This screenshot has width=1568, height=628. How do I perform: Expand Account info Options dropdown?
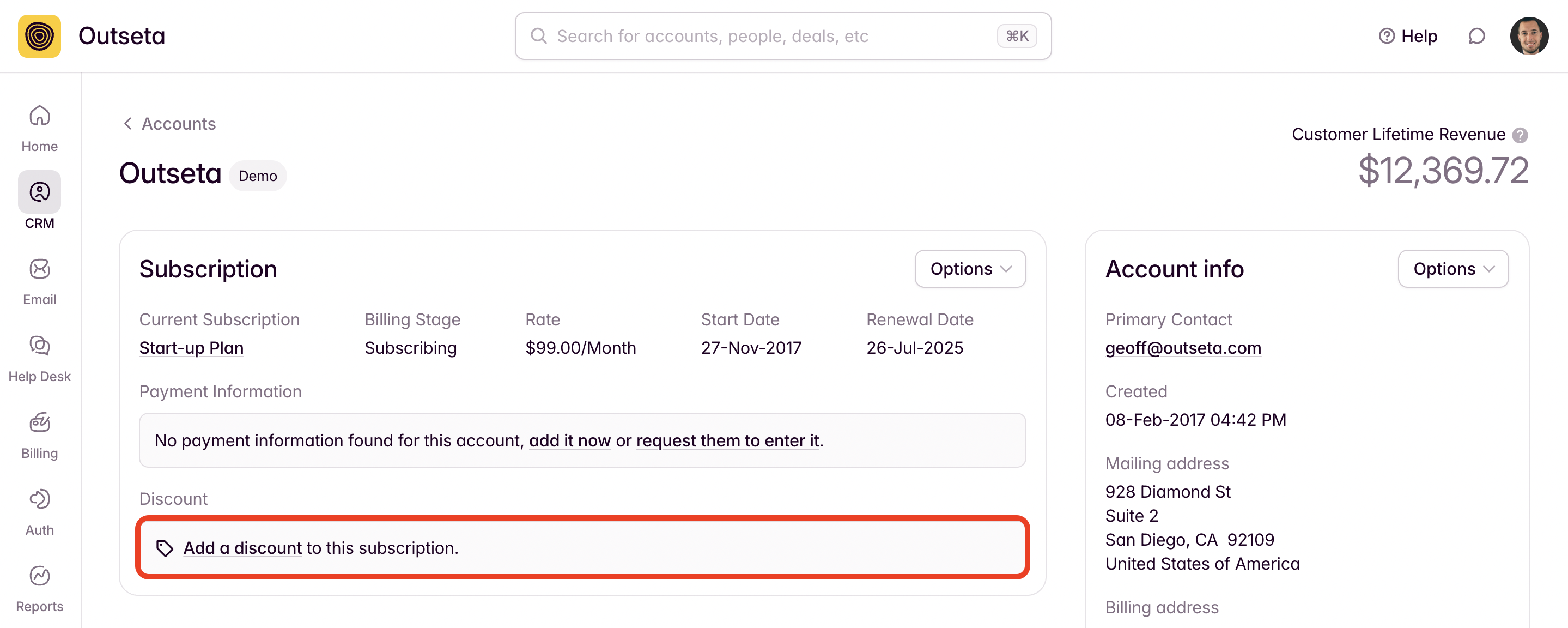[x=1452, y=269]
